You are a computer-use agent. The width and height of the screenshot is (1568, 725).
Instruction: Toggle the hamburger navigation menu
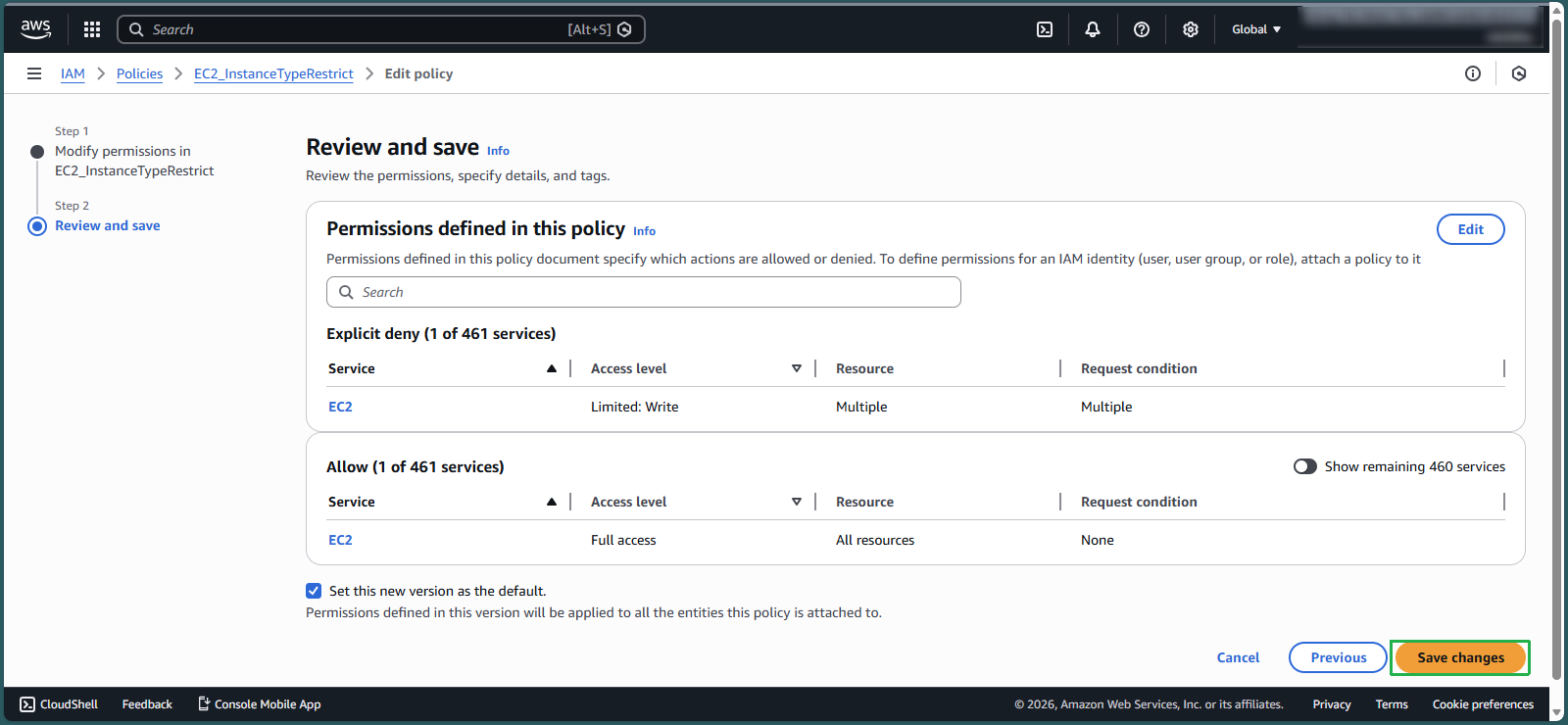tap(34, 73)
